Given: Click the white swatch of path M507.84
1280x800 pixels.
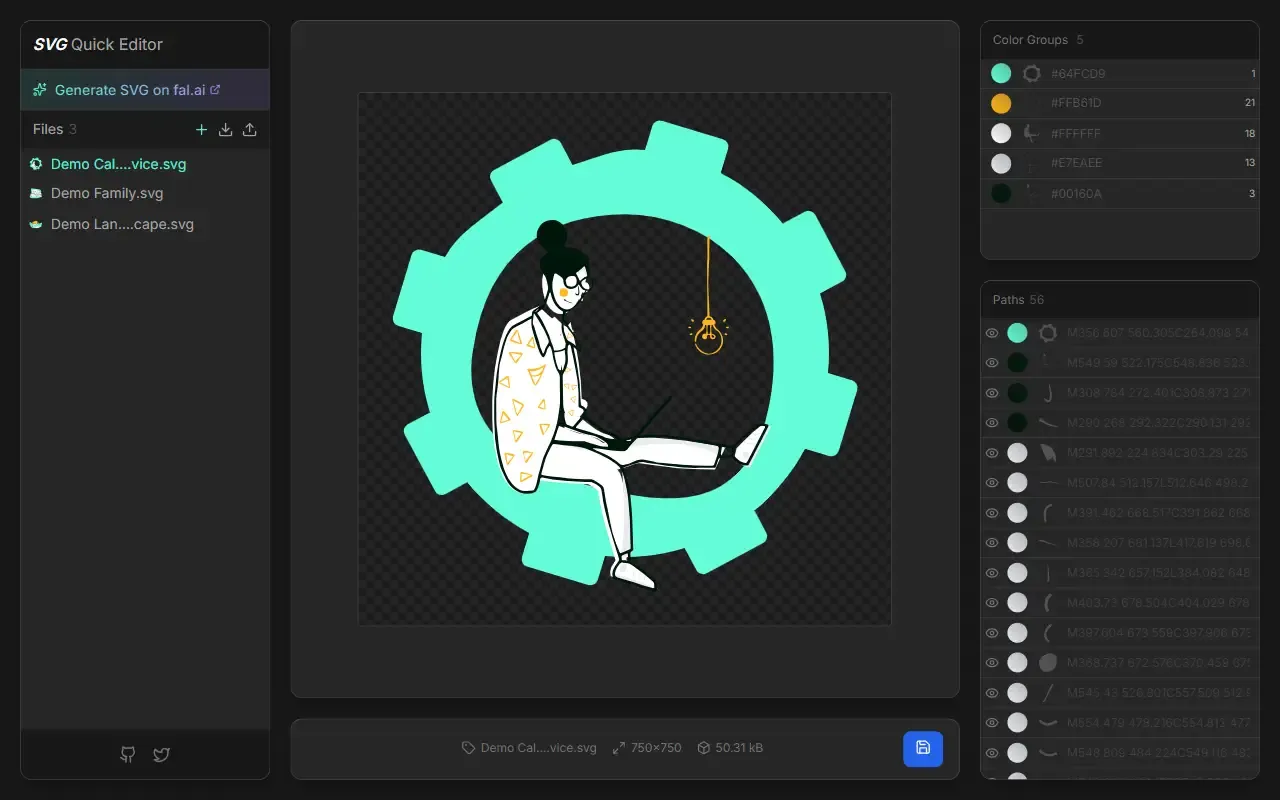Looking at the screenshot, I should point(1017,483).
